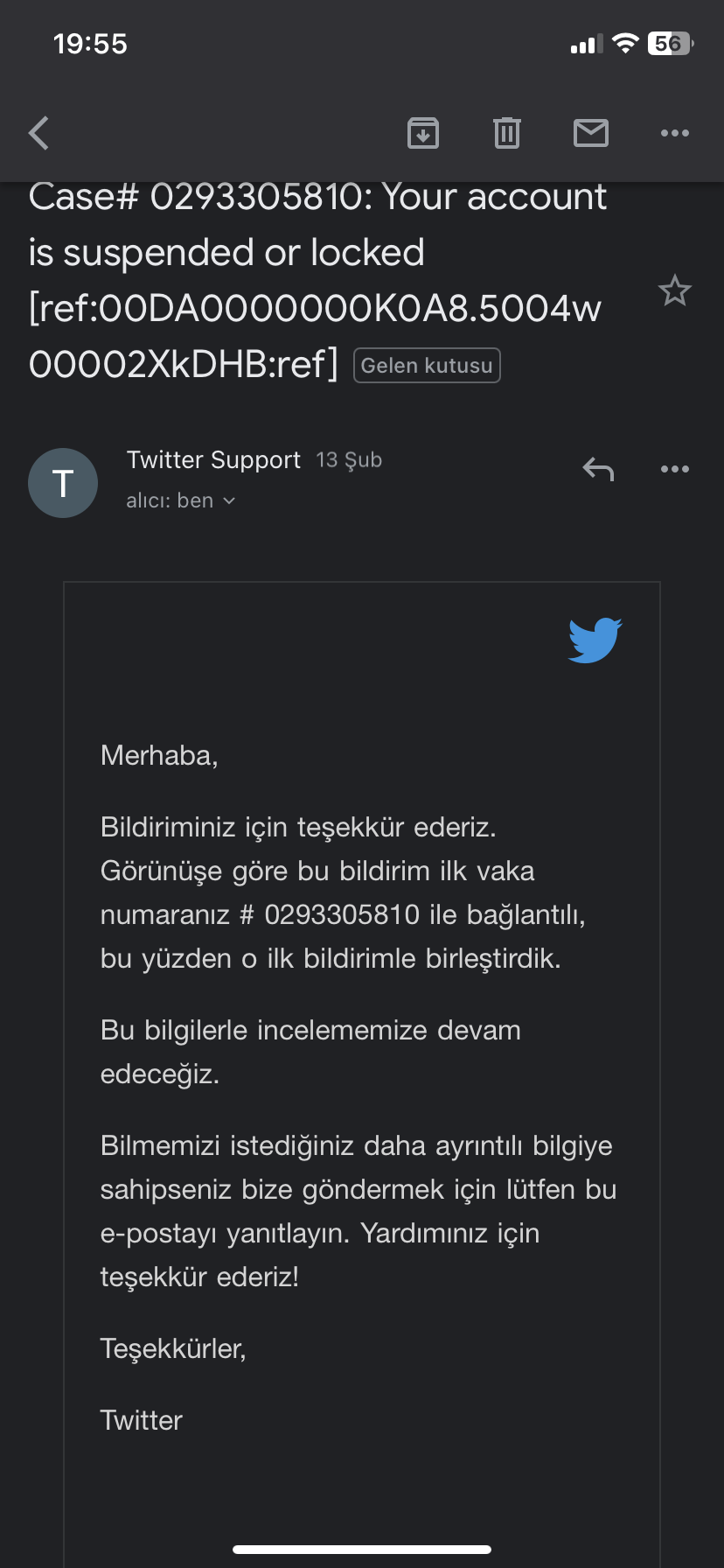Screen dimensions: 724x1568
Task: Tap the battery indicator in status bar
Action: 671,44
